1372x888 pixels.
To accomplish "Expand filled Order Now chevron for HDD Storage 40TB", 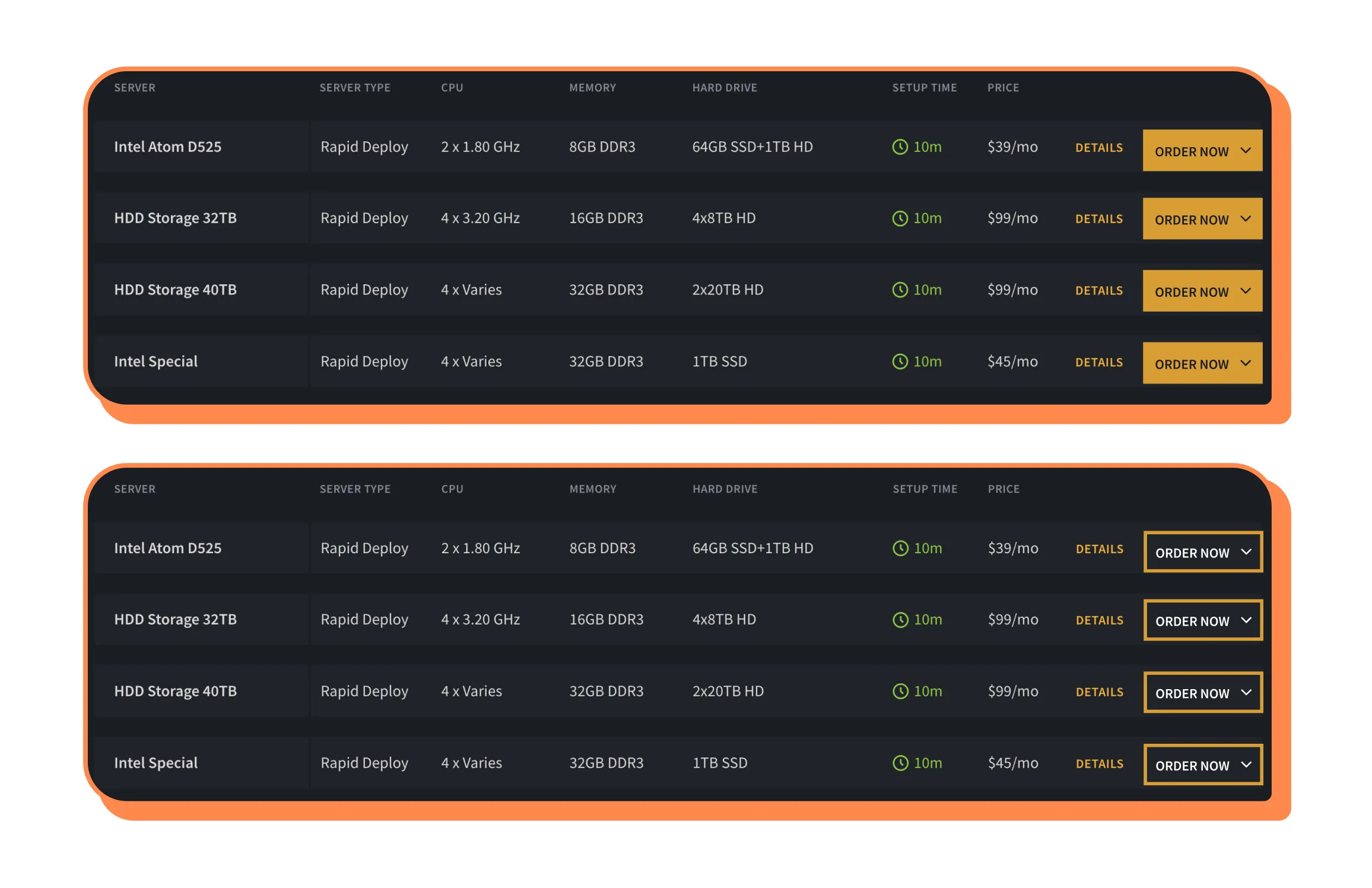I will point(1246,291).
